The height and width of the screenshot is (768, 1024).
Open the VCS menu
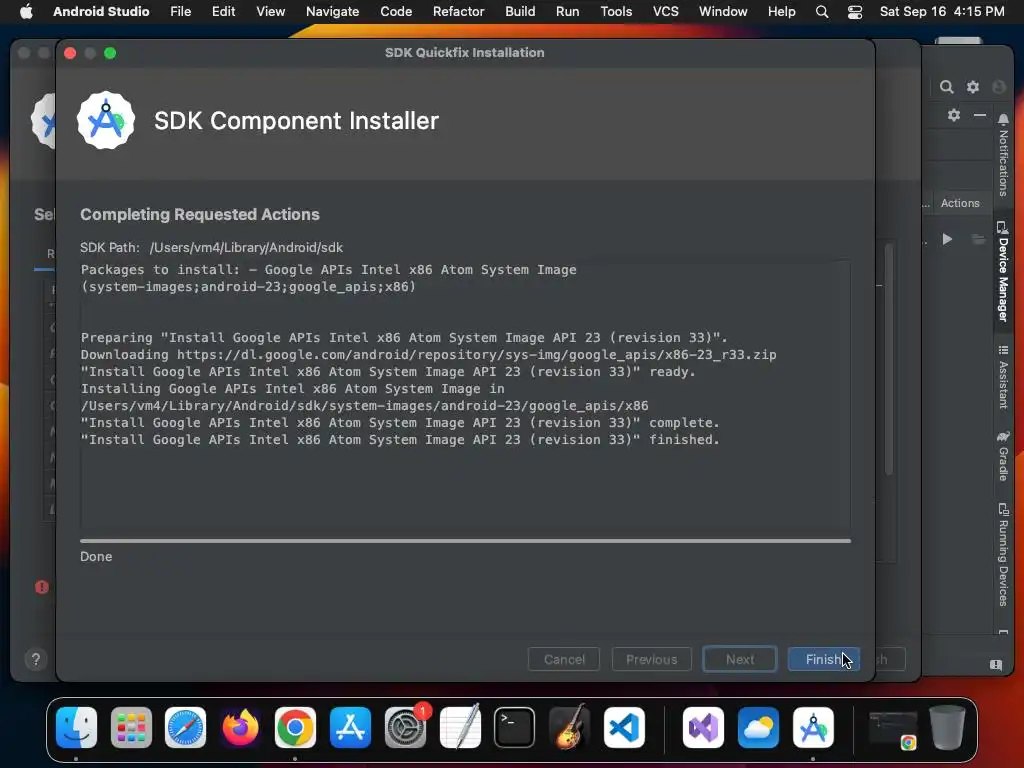tap(665, 11)
